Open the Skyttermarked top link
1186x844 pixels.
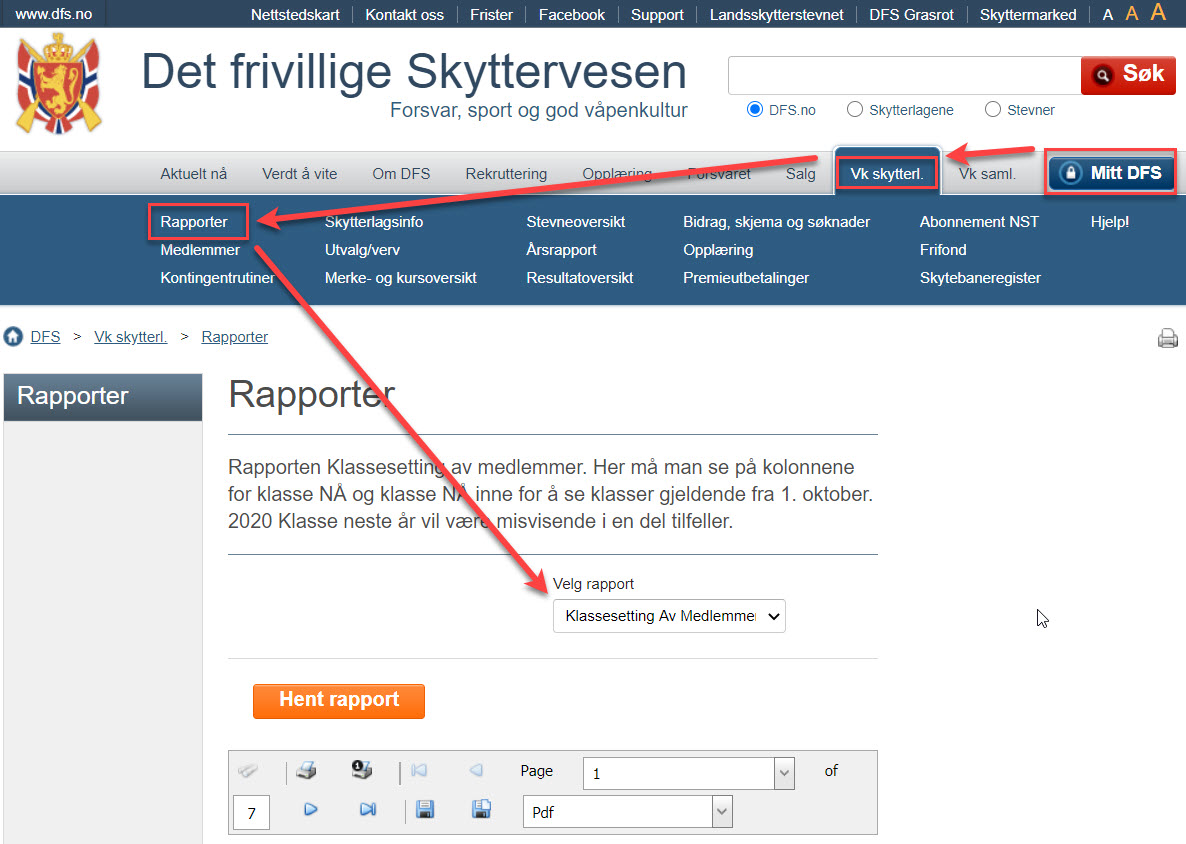(x=1028, y=14)
